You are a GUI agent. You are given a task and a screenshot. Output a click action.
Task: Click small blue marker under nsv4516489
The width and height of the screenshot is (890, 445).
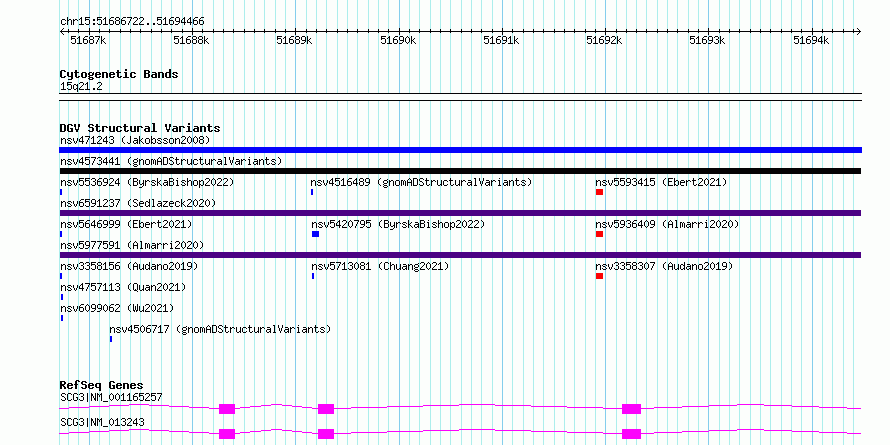pyautogui.click(x=312, y=192)
